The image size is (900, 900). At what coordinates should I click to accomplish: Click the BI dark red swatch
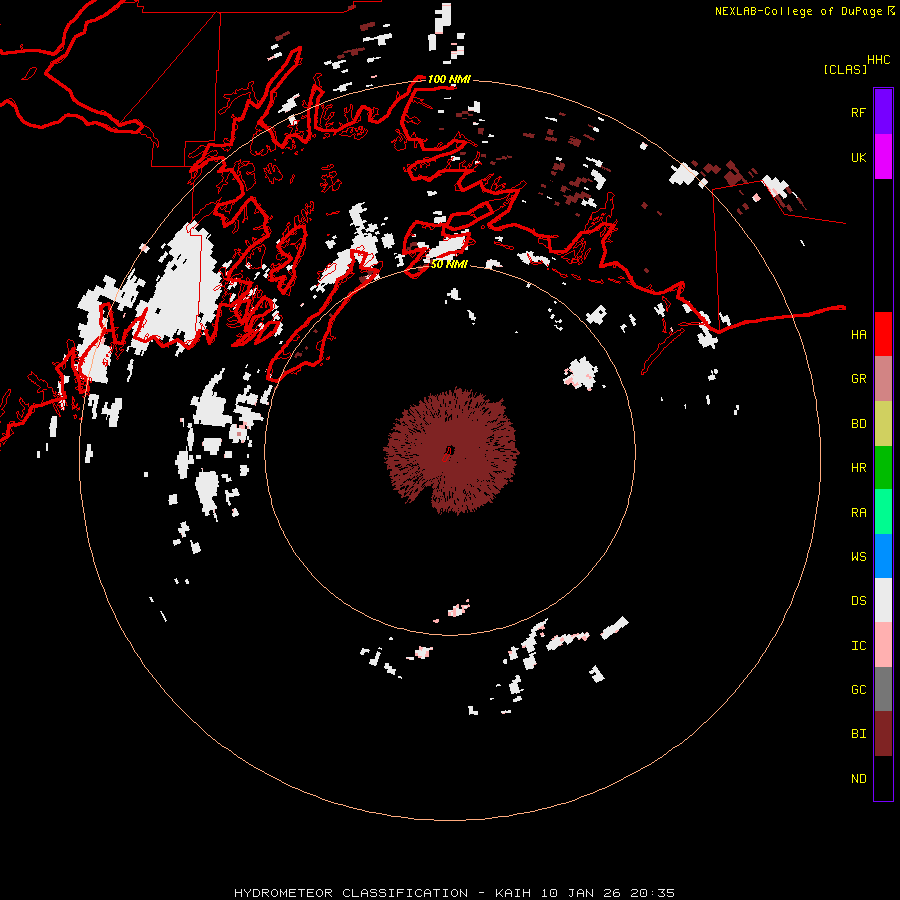click(x=883, y=734)
